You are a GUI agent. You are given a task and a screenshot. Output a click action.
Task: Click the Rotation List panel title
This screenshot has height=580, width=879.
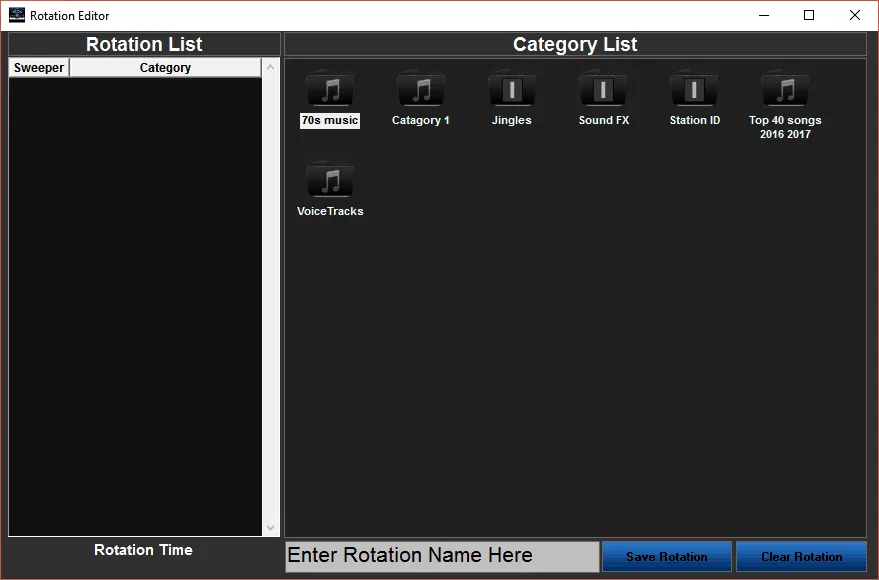click(143, 44)
